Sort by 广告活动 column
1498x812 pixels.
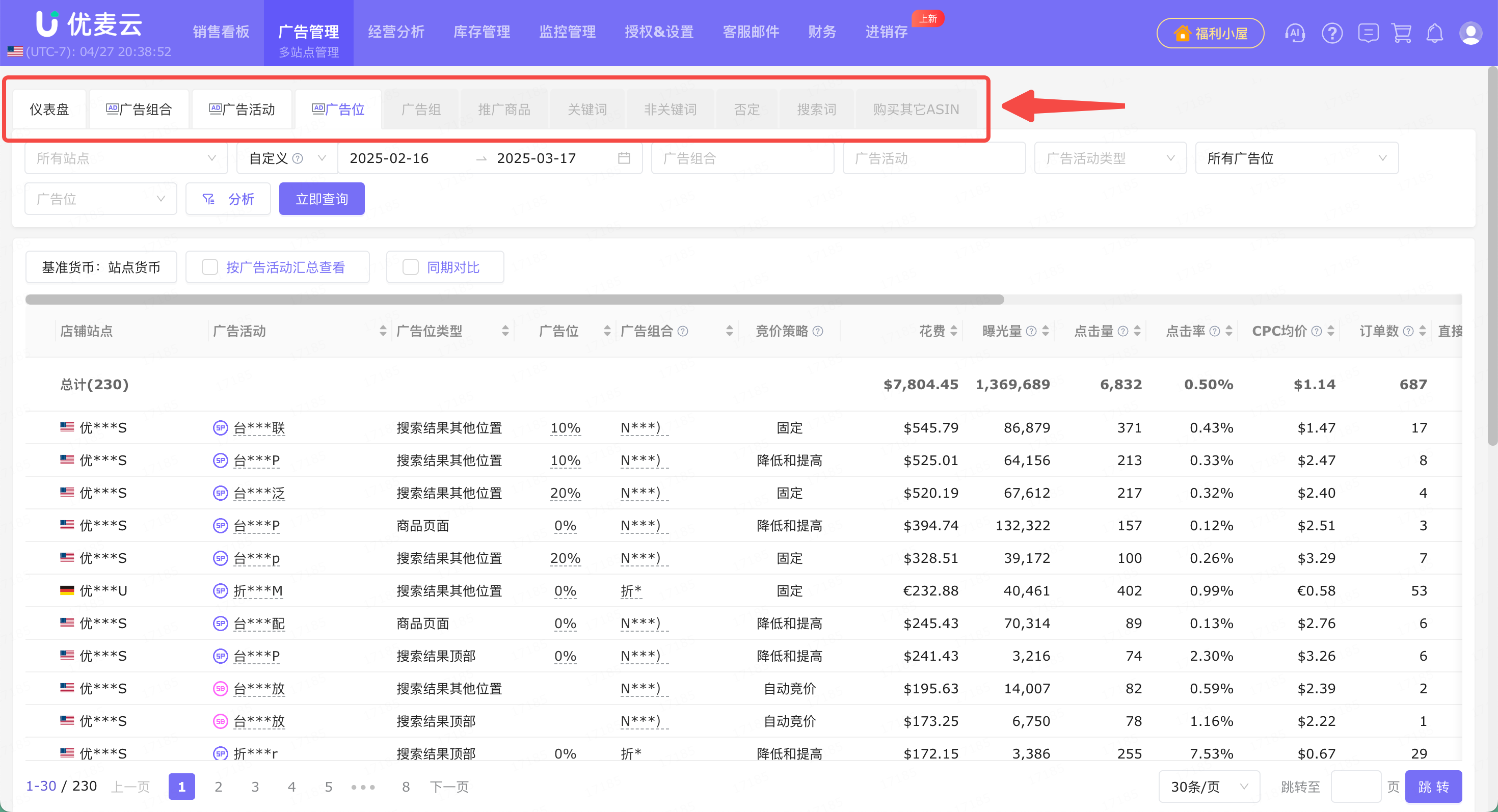click(x=383, y=331)
